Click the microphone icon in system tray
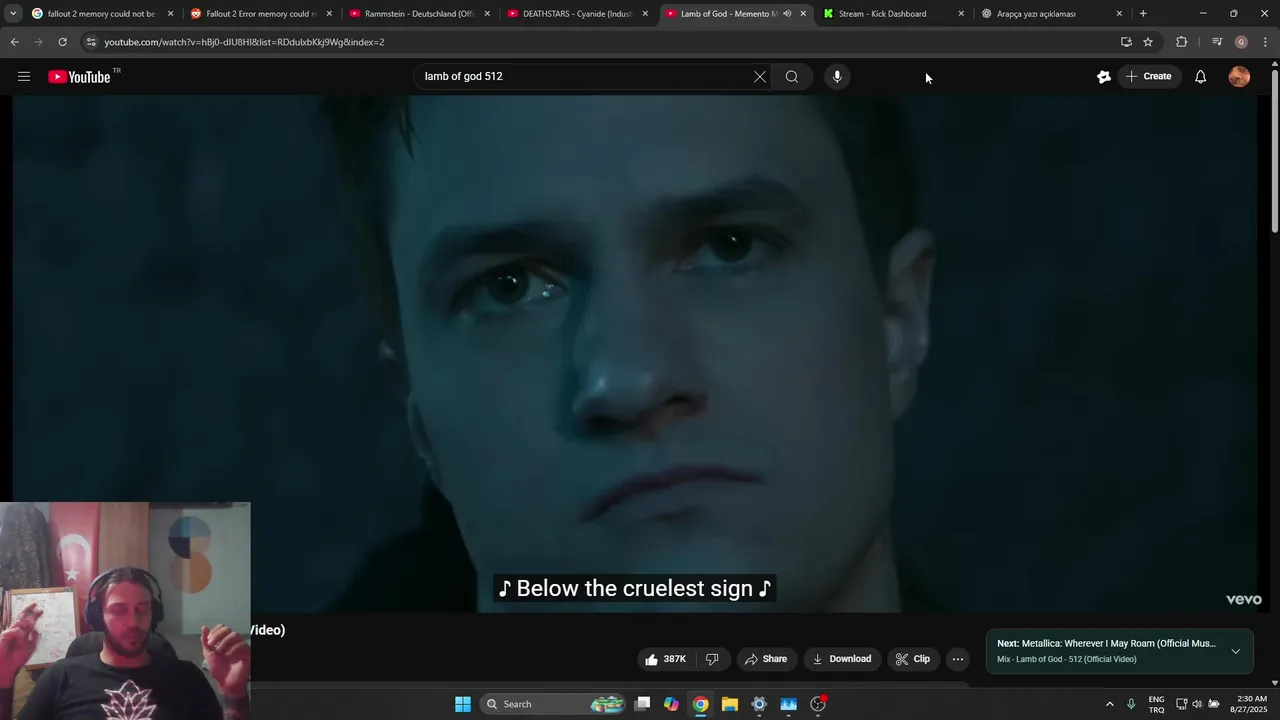Screen dimensions: 1280x720 (1131, 704)
